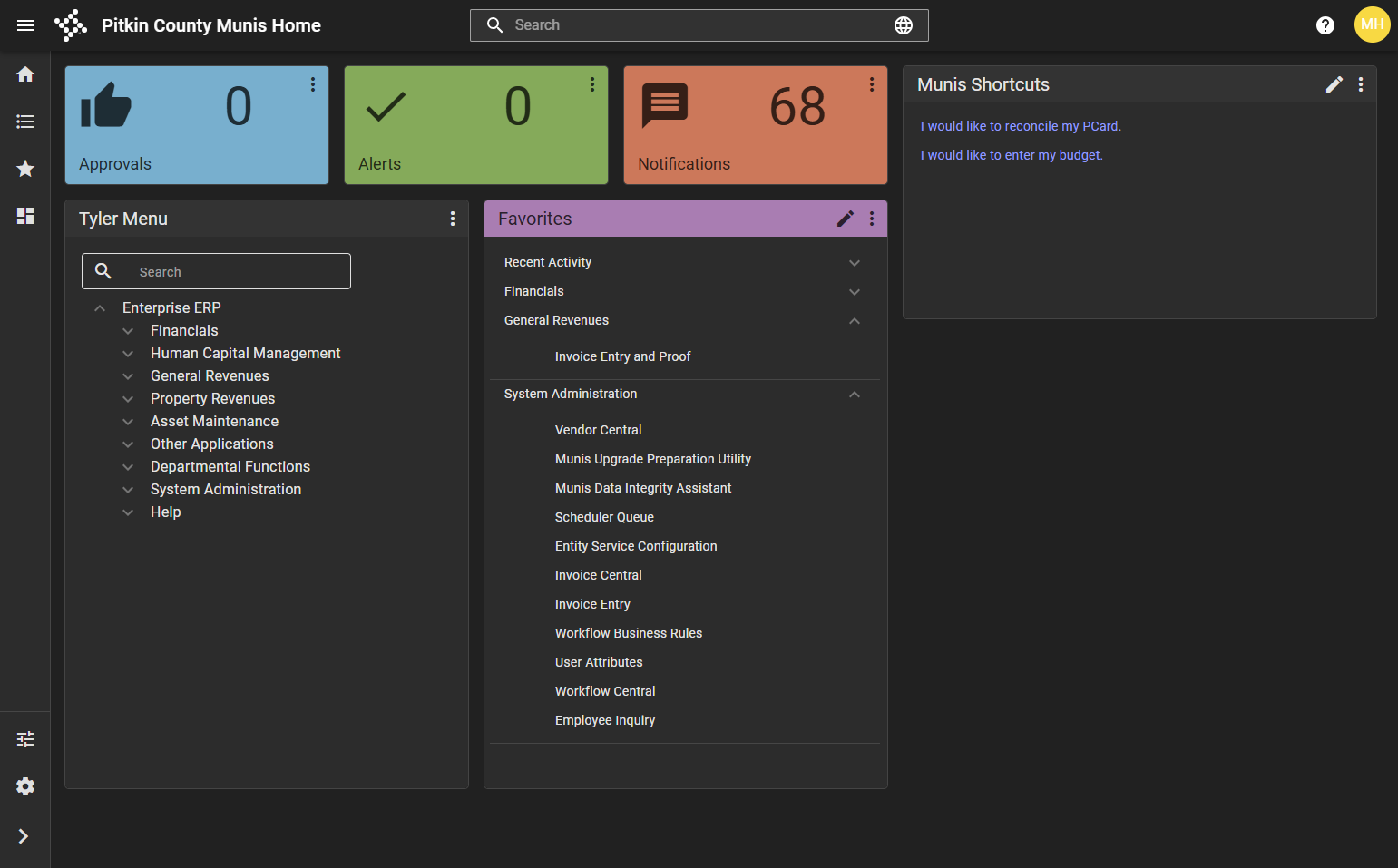Open the tune sliders sidebar icon
1398x868 pixels.
[25, 739]
